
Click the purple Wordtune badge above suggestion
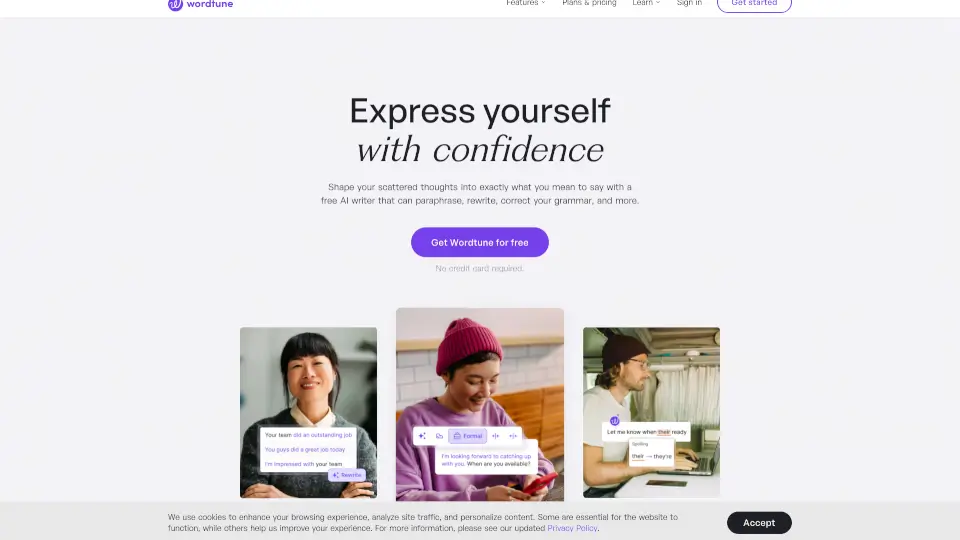click(615, 421)
